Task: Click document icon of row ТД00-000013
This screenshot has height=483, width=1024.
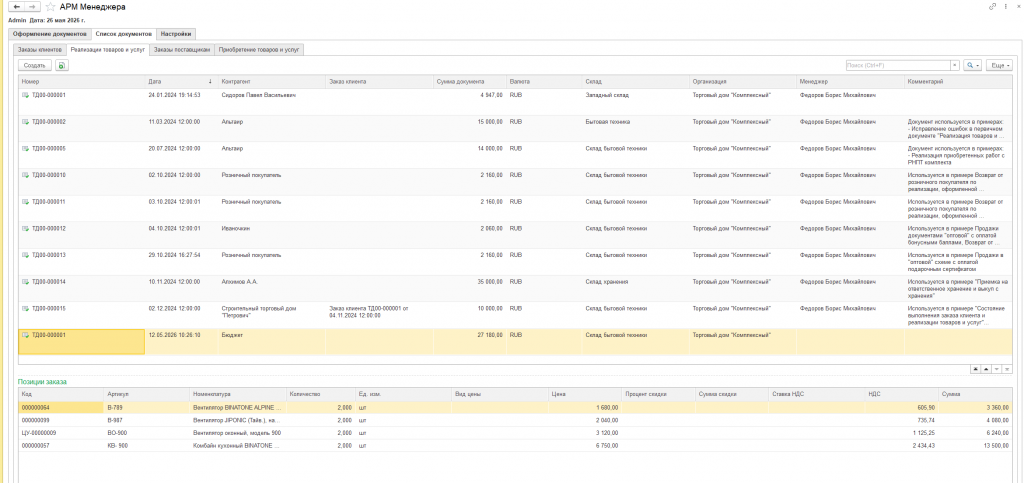Action: (25, 255)
